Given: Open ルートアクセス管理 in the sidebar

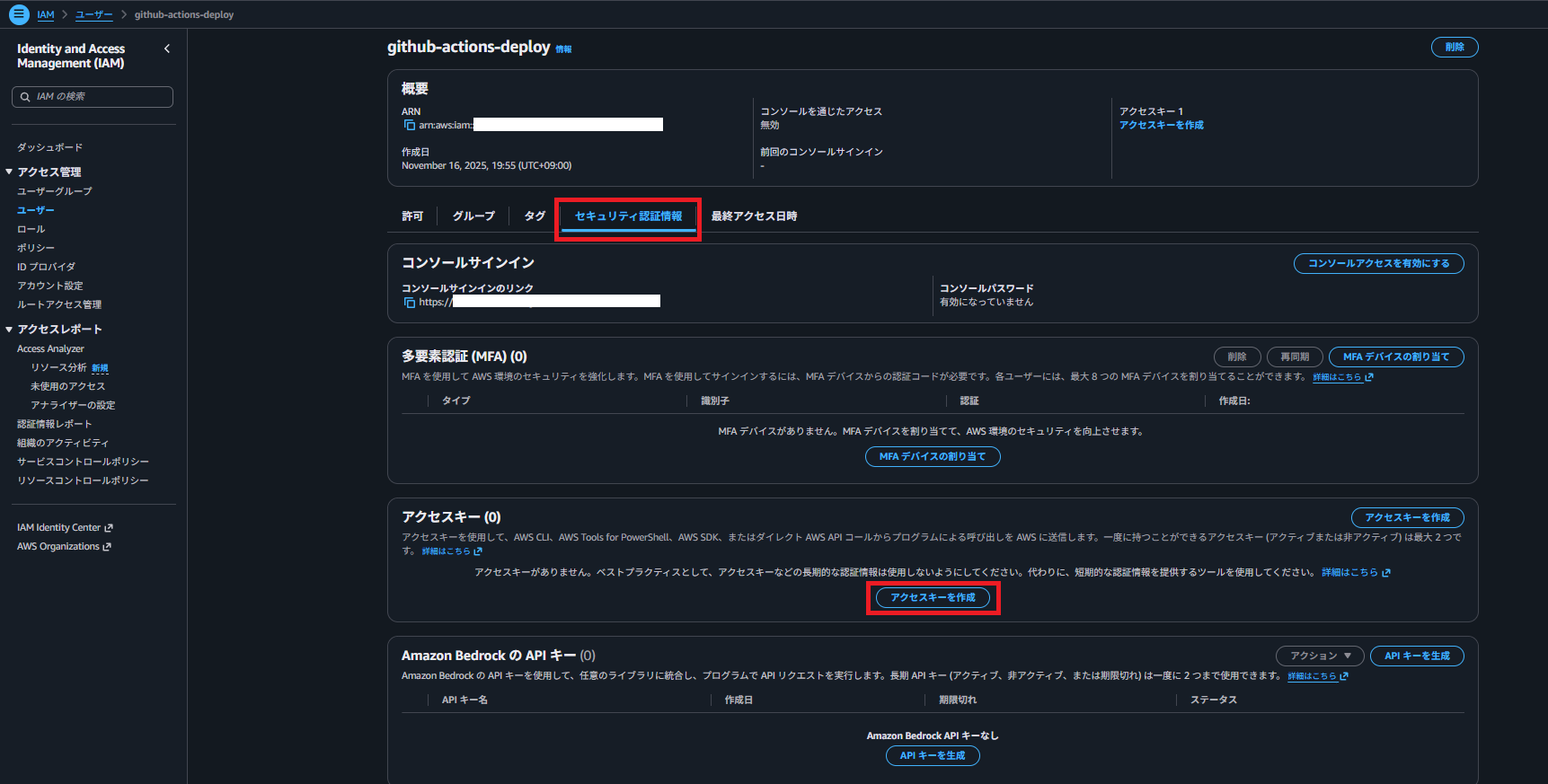Looking at the screenshot, I should point(59,304).
